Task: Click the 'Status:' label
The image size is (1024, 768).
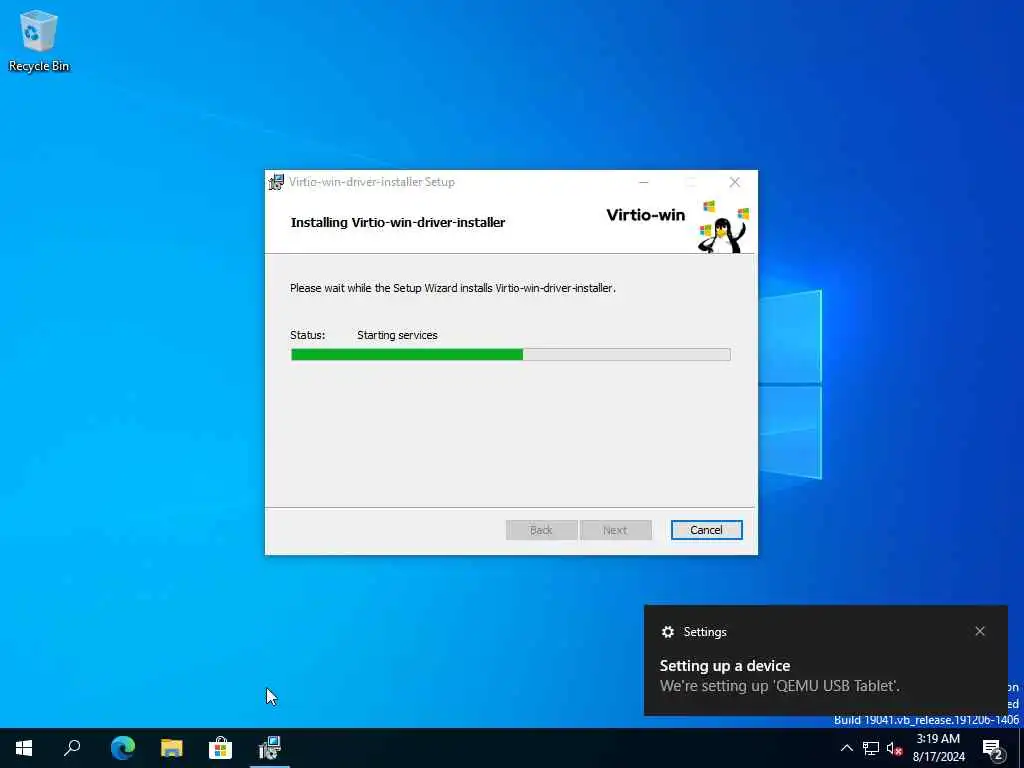Action: 308,335
